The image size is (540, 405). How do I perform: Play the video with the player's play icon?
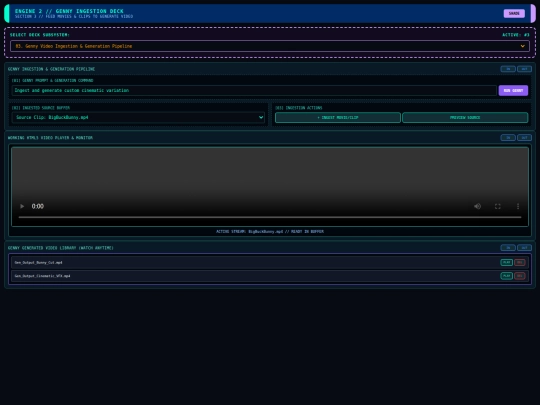(22, 206)
